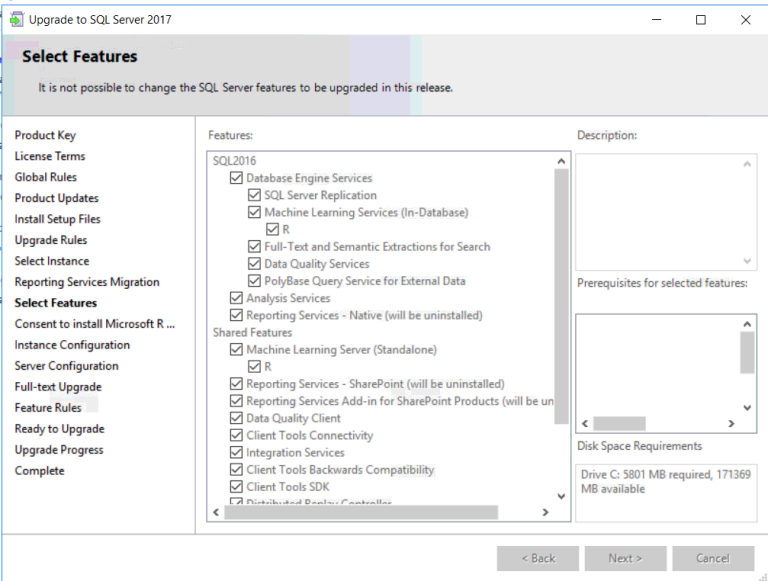The image size is (768, 581).
Task: Select Machine Learning Server (Standalone) item
Action: point(341,350)
